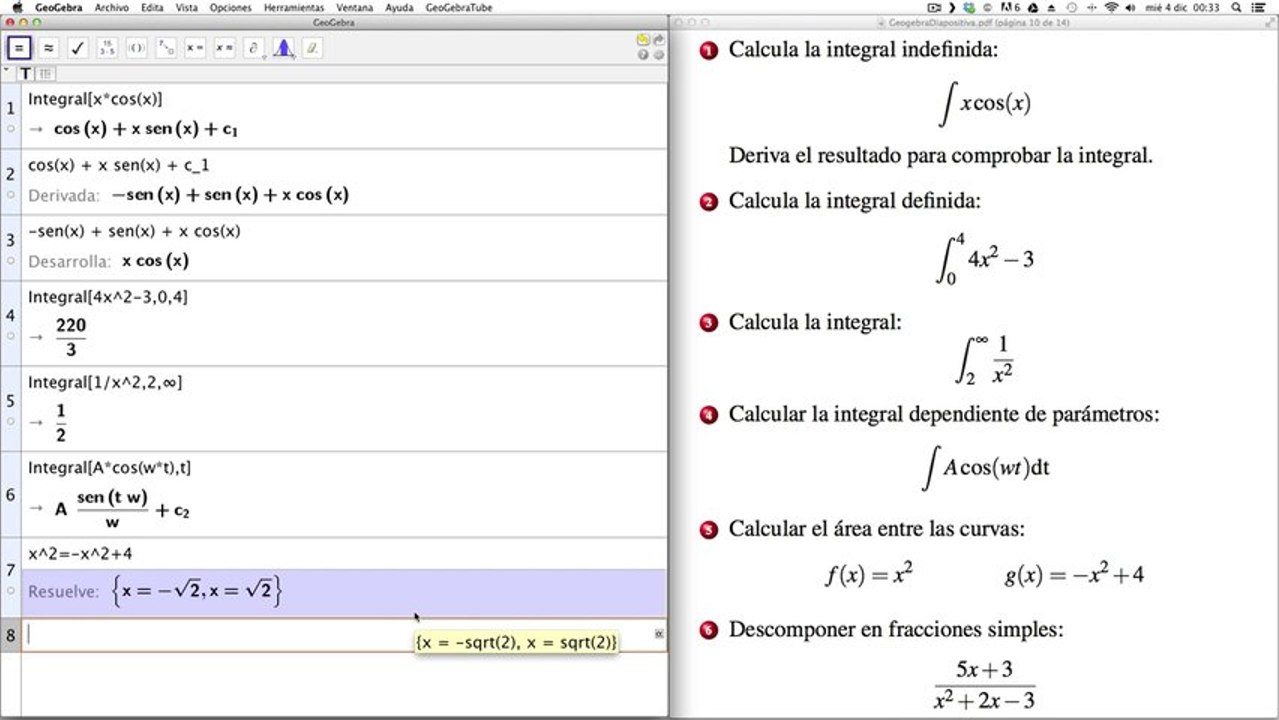The image size is (1279, 720).
Task: Select the Numeric approximation (≈) tool
Action: click(x=48, y=47)
